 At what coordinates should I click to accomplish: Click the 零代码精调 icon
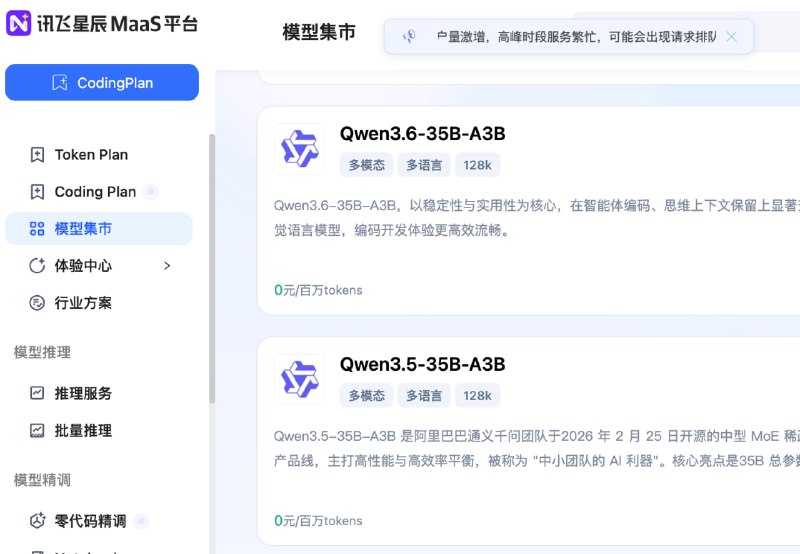(x=37, y=521)
